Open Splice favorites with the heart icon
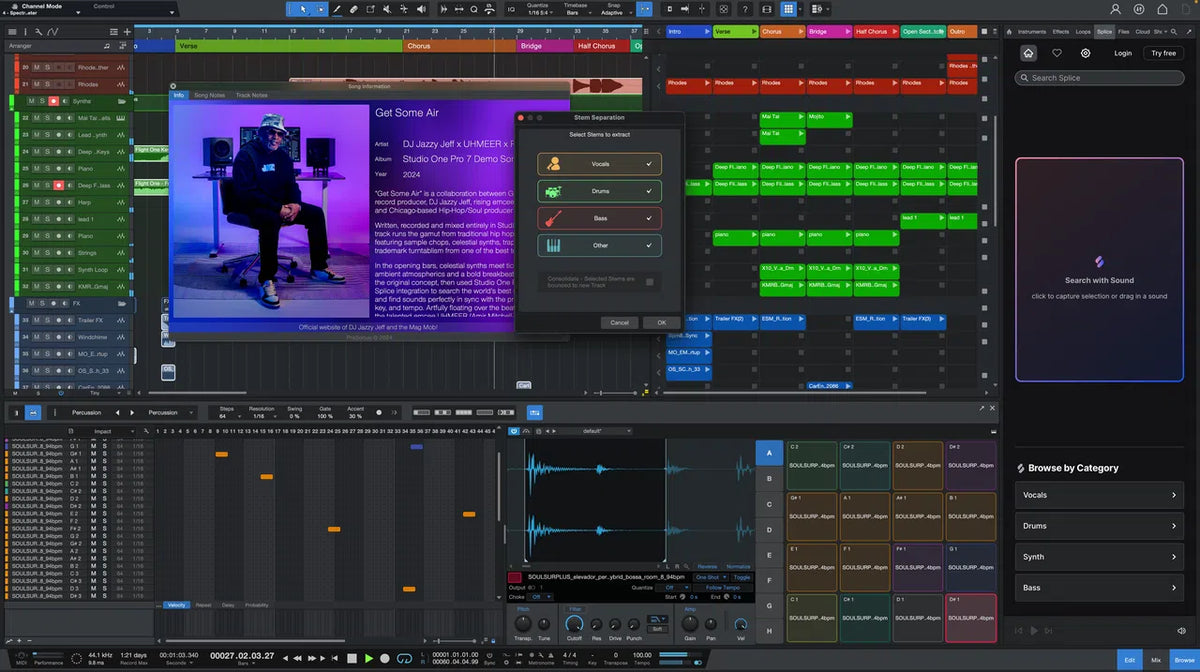 [1057, 52]
